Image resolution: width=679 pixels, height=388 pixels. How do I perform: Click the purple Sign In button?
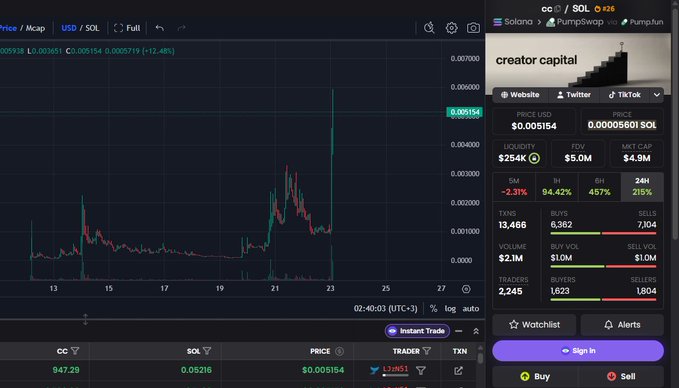pyautogui.click(x=578, y=351)
